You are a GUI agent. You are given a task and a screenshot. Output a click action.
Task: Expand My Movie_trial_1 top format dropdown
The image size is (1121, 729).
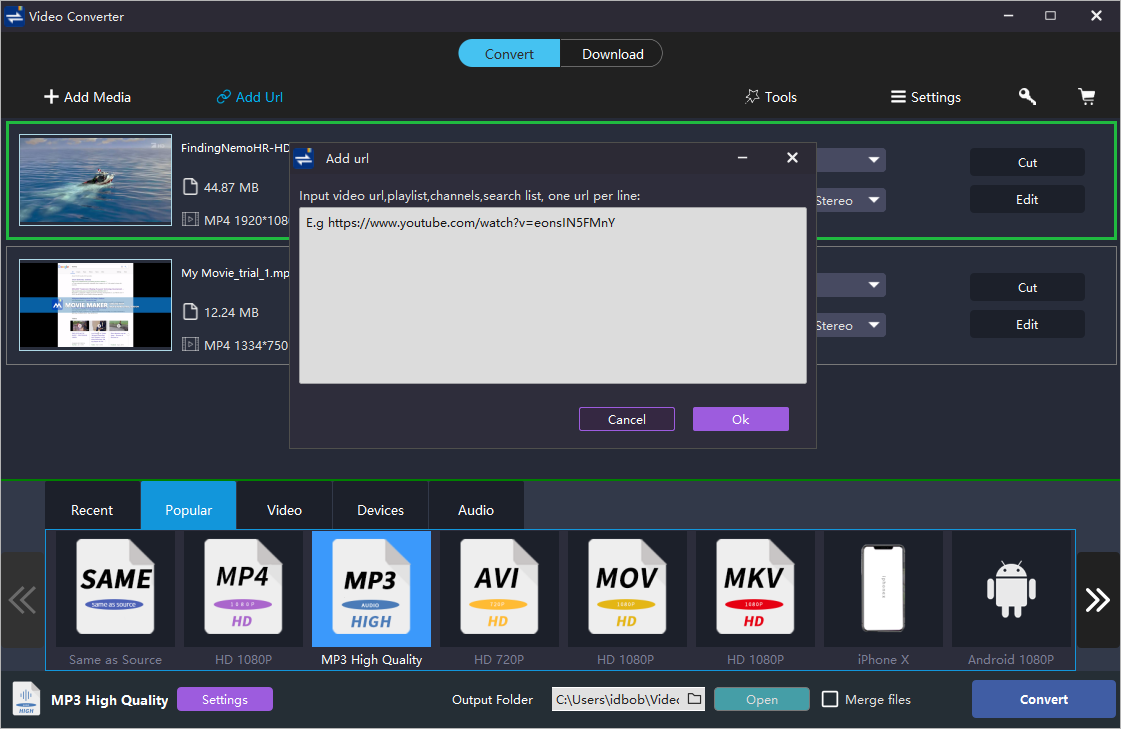click(x=874, y=285)
